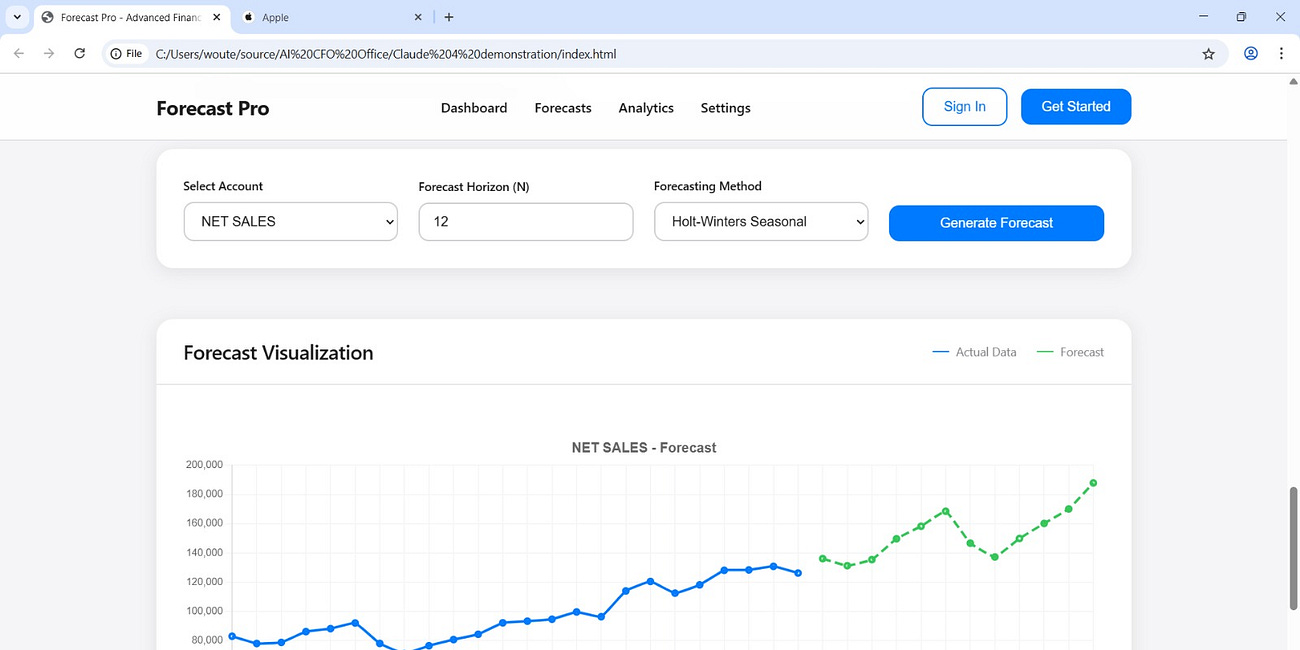Image resolution: width=1300 pixels, height=650 pixels.
Task: Select the Forecast Pro browser tab
Action: click(x=131, y=17)
